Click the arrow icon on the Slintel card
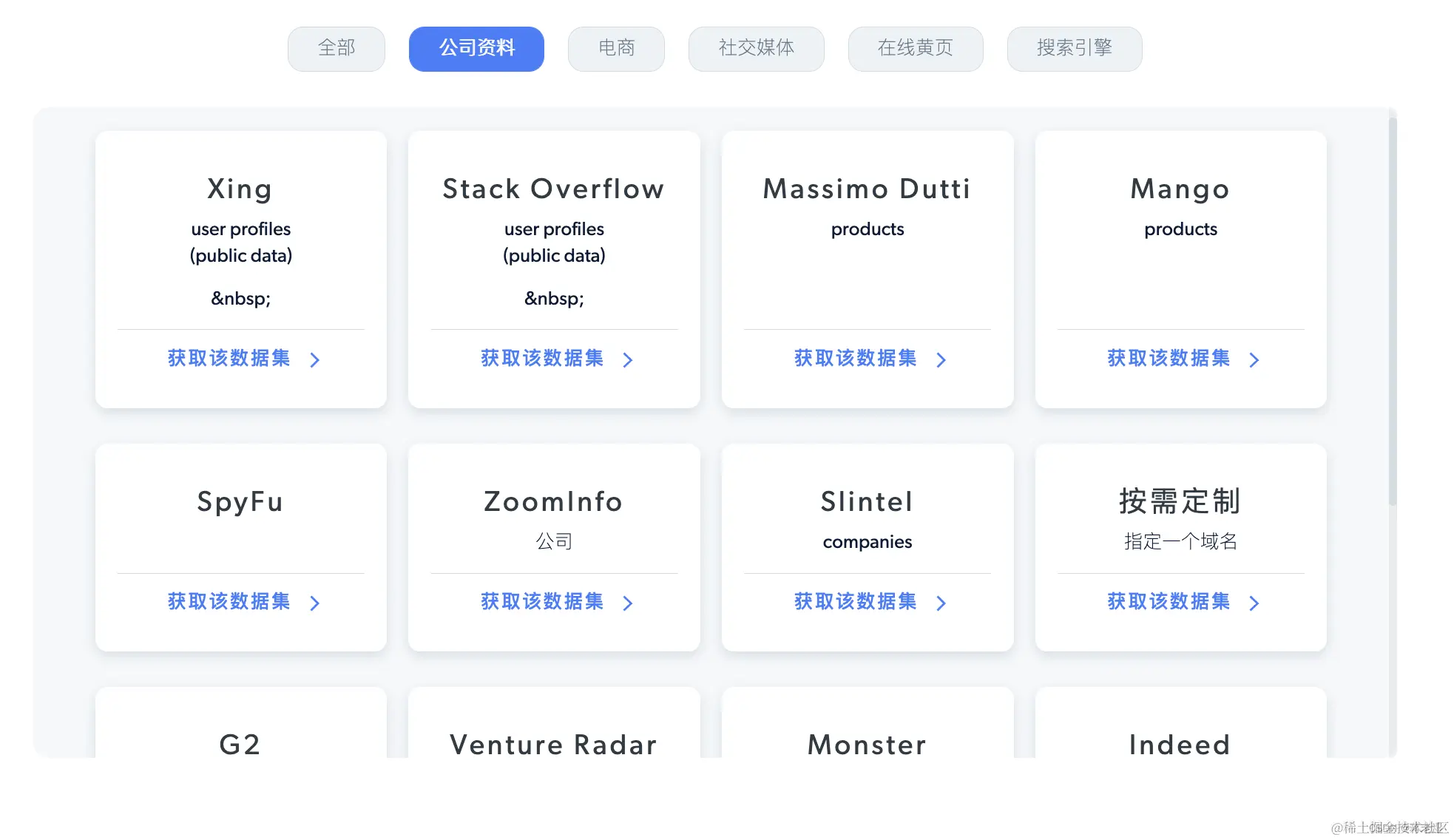 tap(941, 603)
